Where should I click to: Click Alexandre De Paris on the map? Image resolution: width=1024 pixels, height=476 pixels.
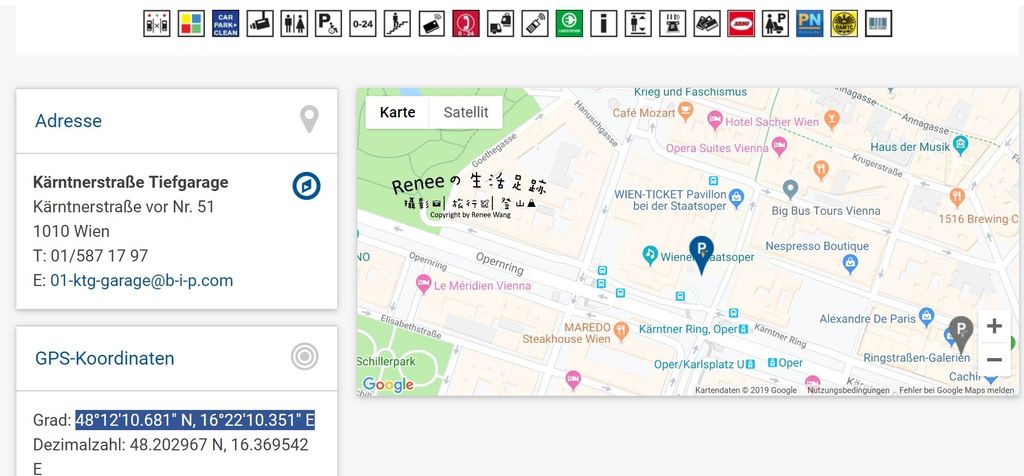click(x=876, y=319)
